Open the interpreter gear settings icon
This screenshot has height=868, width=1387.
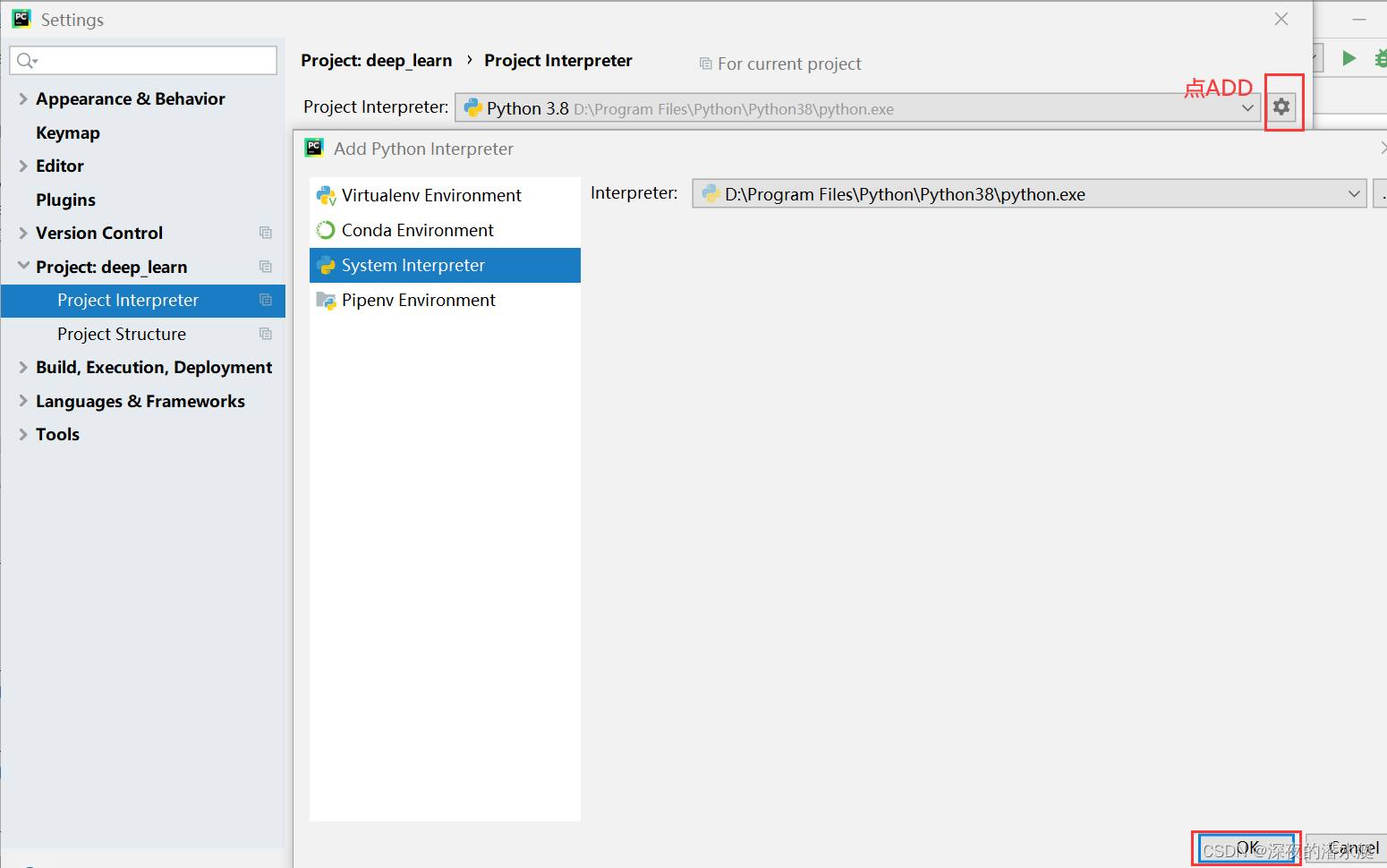click(1281, 106)
